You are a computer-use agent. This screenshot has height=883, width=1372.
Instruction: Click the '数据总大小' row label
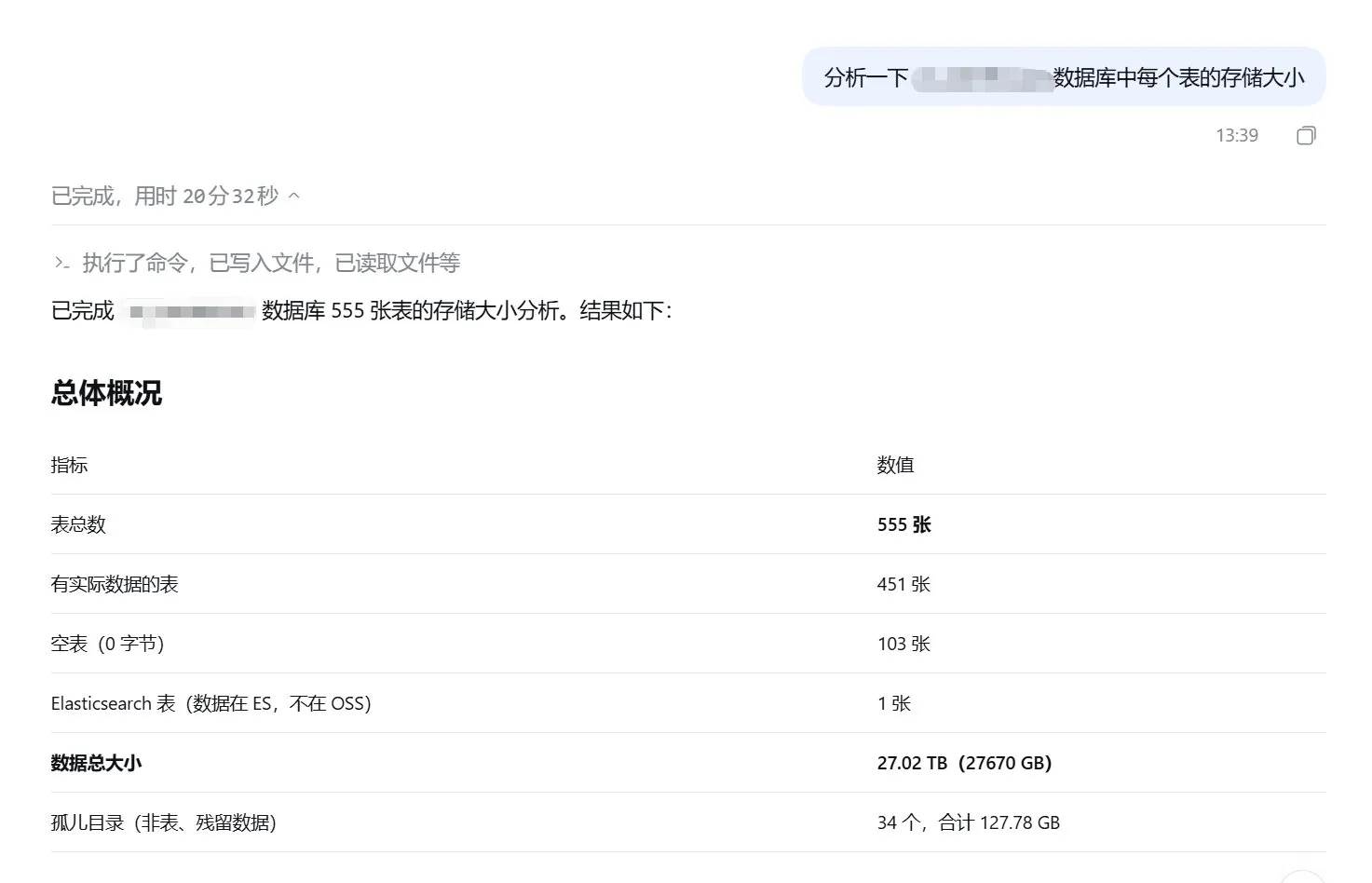(96, 763)
